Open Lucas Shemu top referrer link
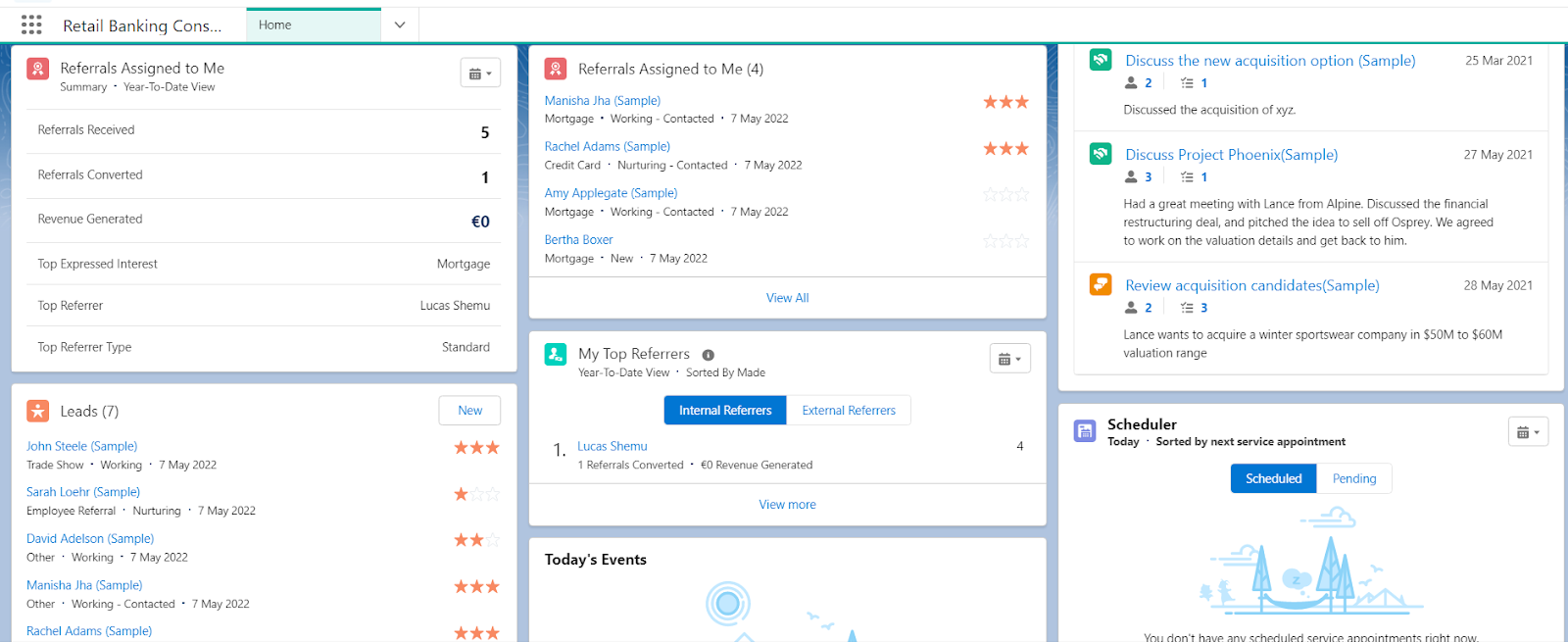This screenshot has height=642, width=1568. (x=612, y=446)
